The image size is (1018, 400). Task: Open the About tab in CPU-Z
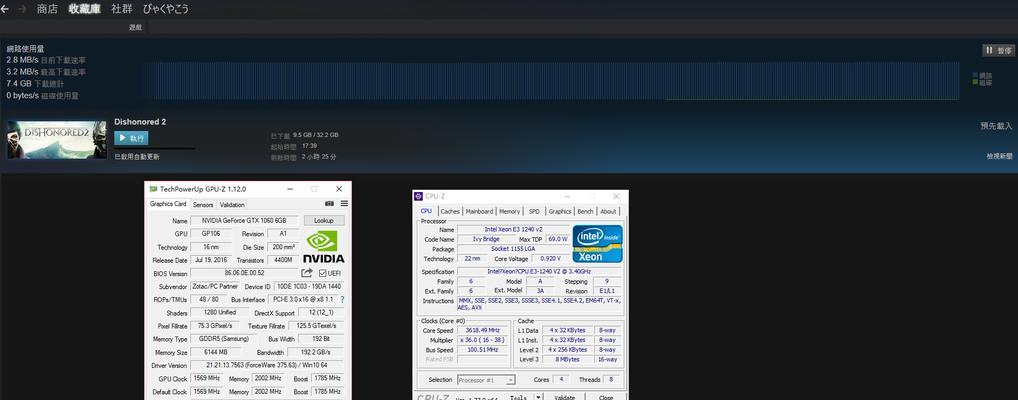pyautogui.click(x=608, y=211)
